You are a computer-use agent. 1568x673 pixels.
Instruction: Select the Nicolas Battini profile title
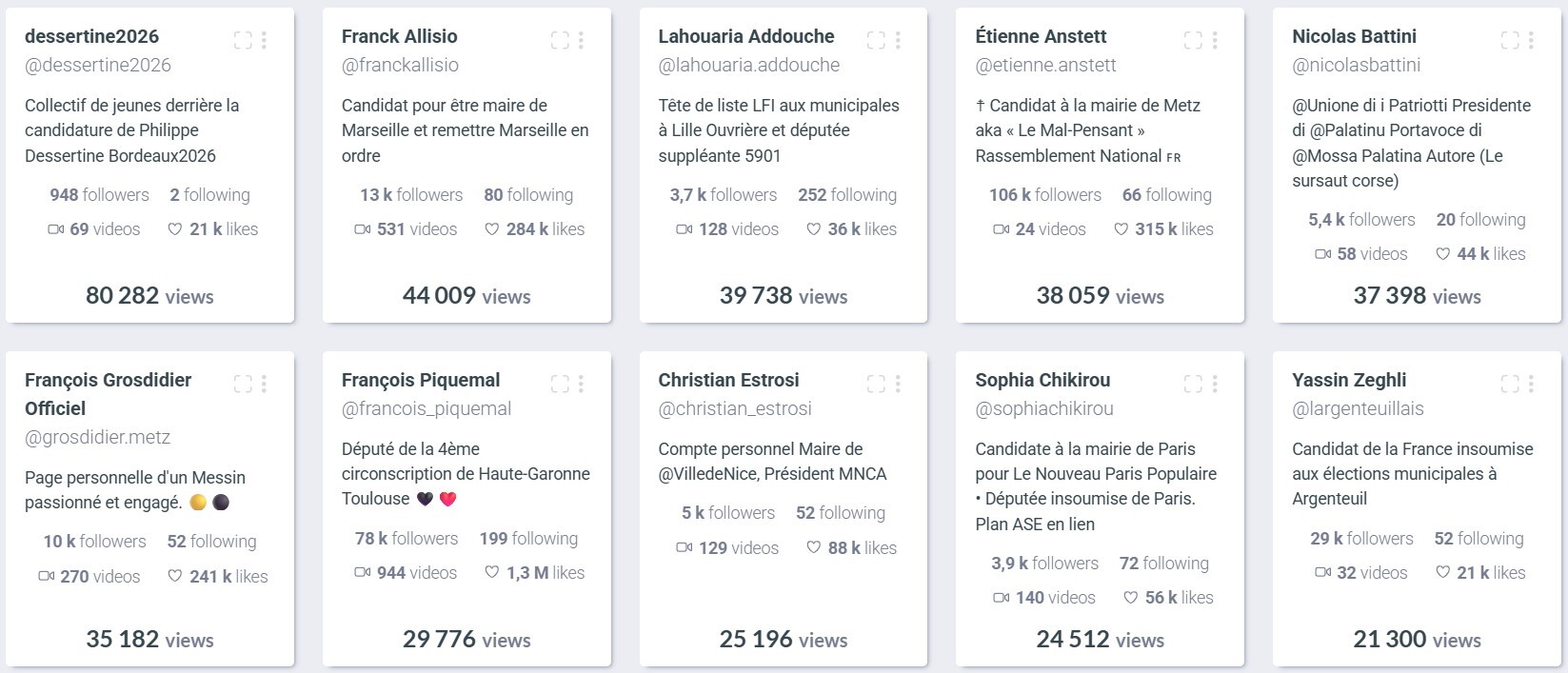pos(1354,36)
